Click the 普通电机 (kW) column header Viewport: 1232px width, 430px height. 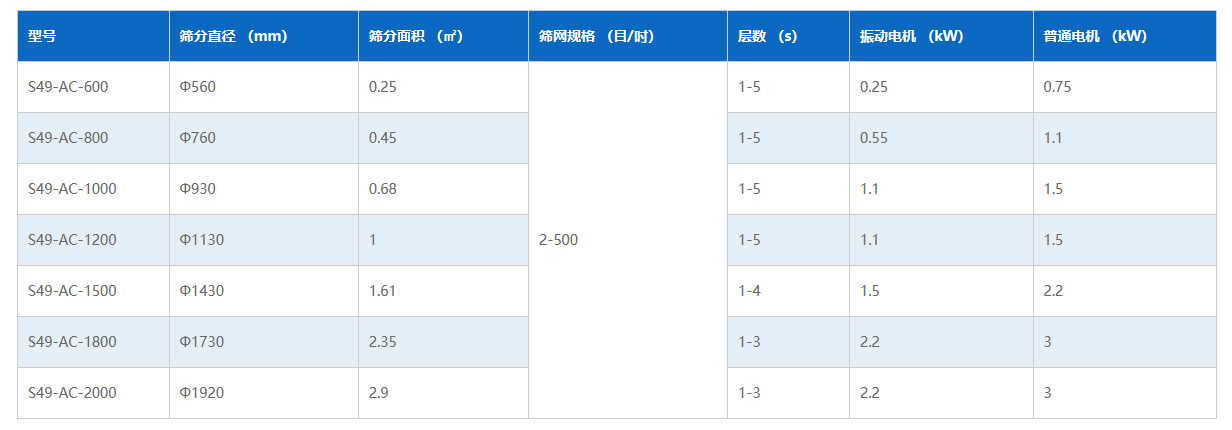point(1094,36)
